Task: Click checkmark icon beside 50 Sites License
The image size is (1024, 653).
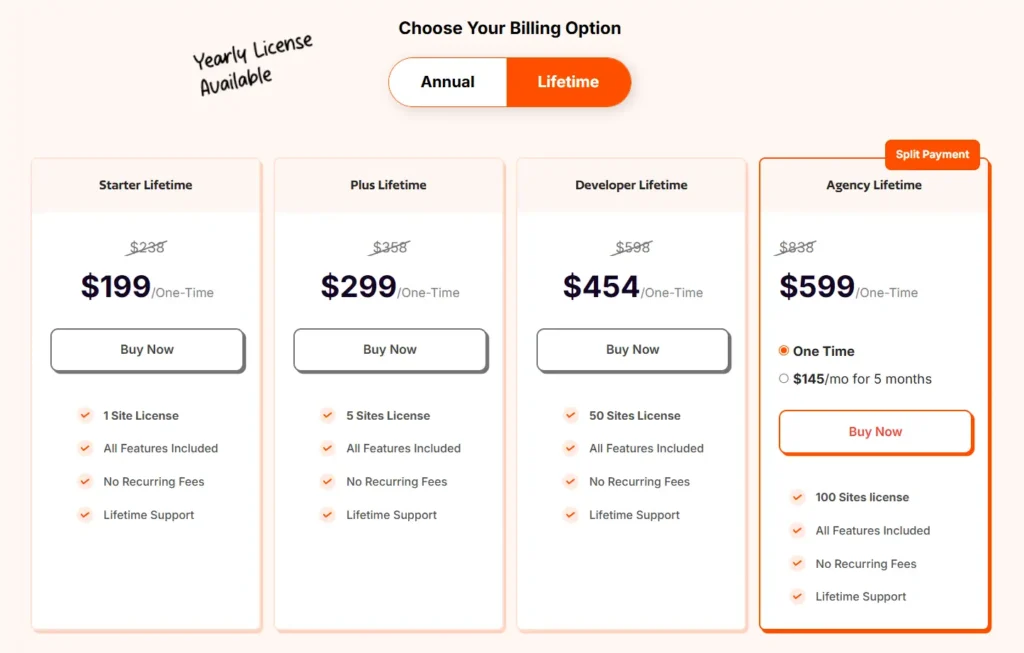Action: (x=571, y=415)
